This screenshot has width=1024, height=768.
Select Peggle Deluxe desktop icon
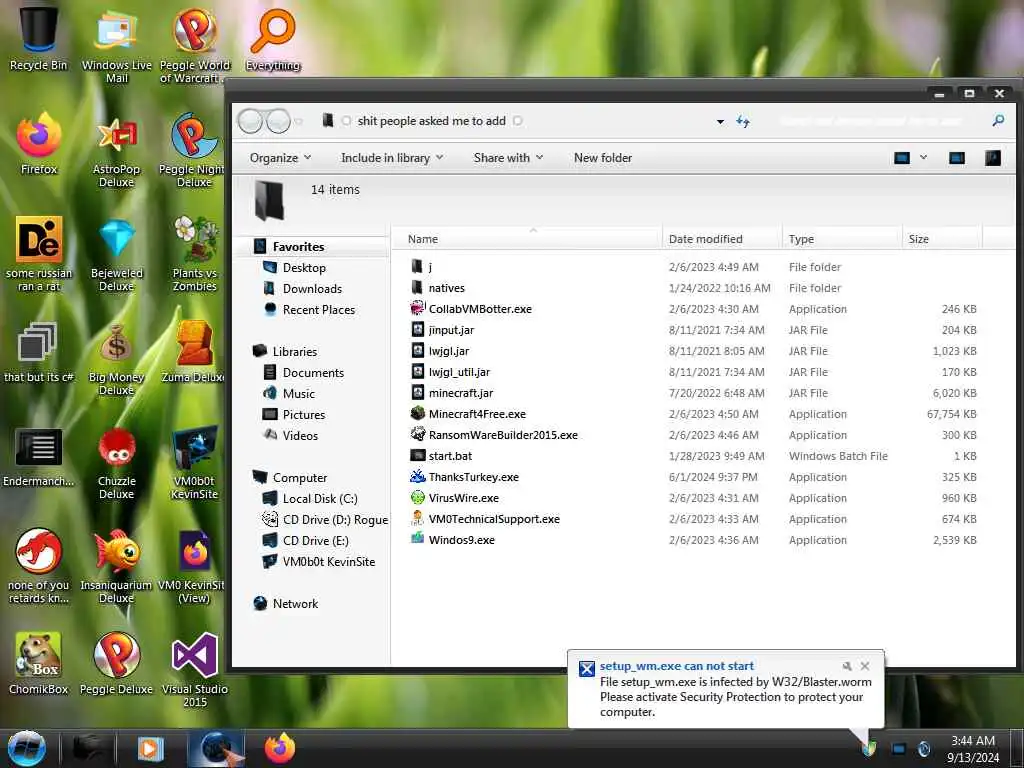[116, 662]
